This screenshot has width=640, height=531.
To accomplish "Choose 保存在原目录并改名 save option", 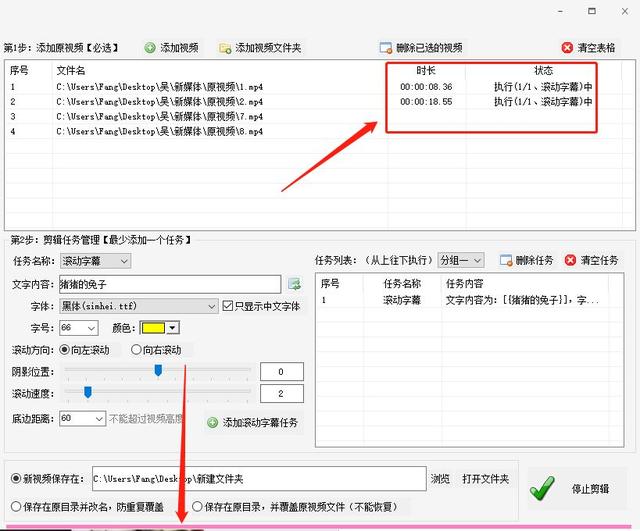I will click(x=16, y=506).
